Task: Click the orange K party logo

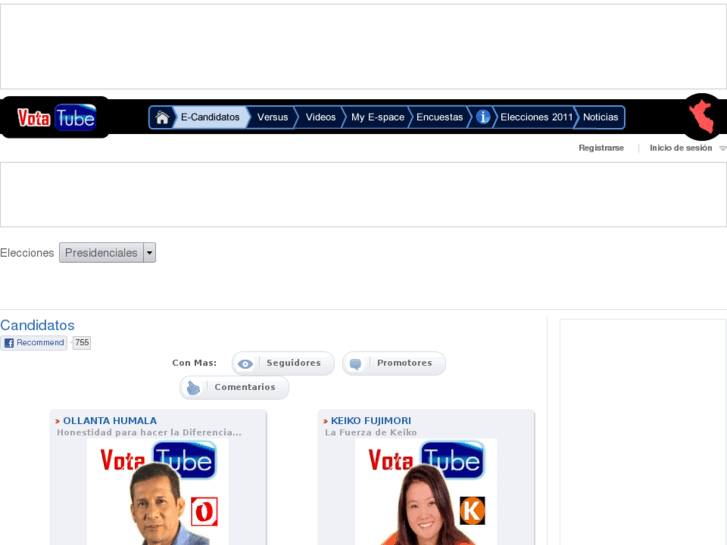Action: click(x=472, y=511)
